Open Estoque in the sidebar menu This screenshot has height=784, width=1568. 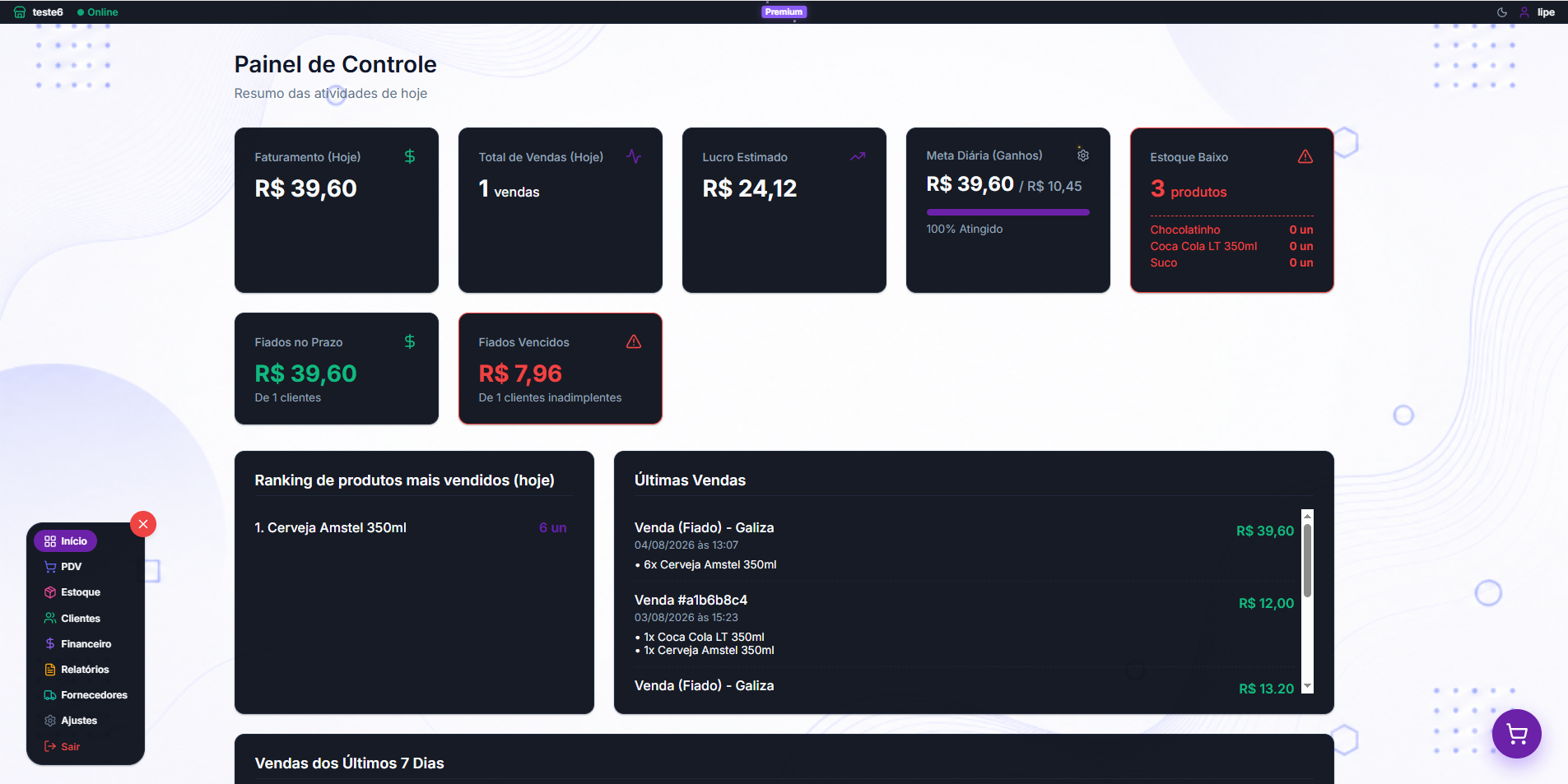72,592
